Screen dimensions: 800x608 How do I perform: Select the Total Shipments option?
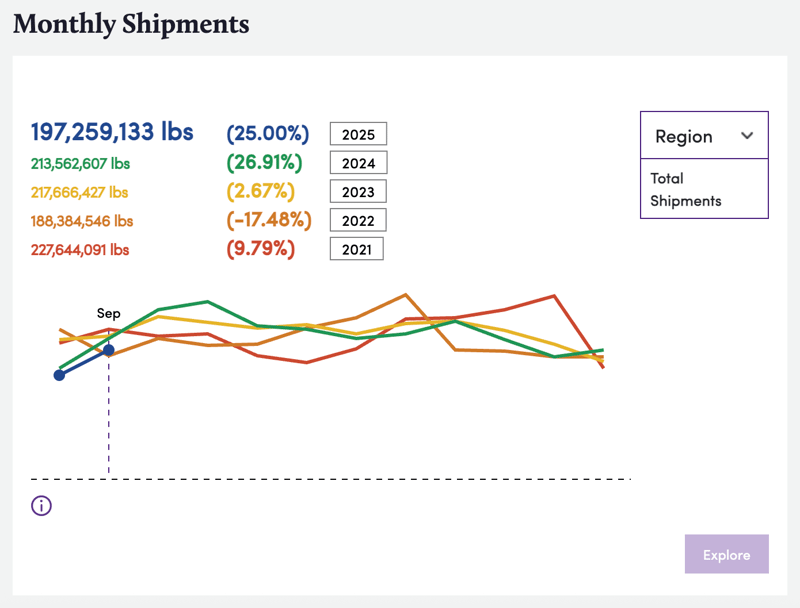point(685,189)
